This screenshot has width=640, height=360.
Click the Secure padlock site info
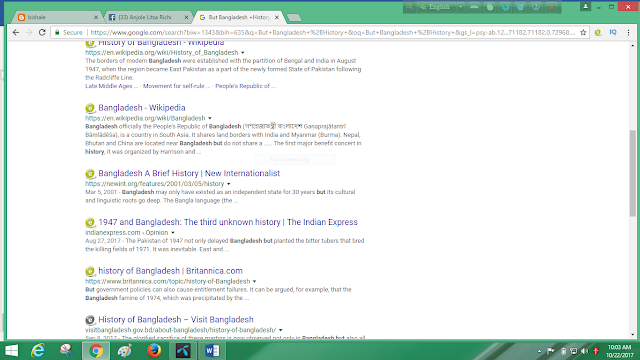tap(69, 32)
